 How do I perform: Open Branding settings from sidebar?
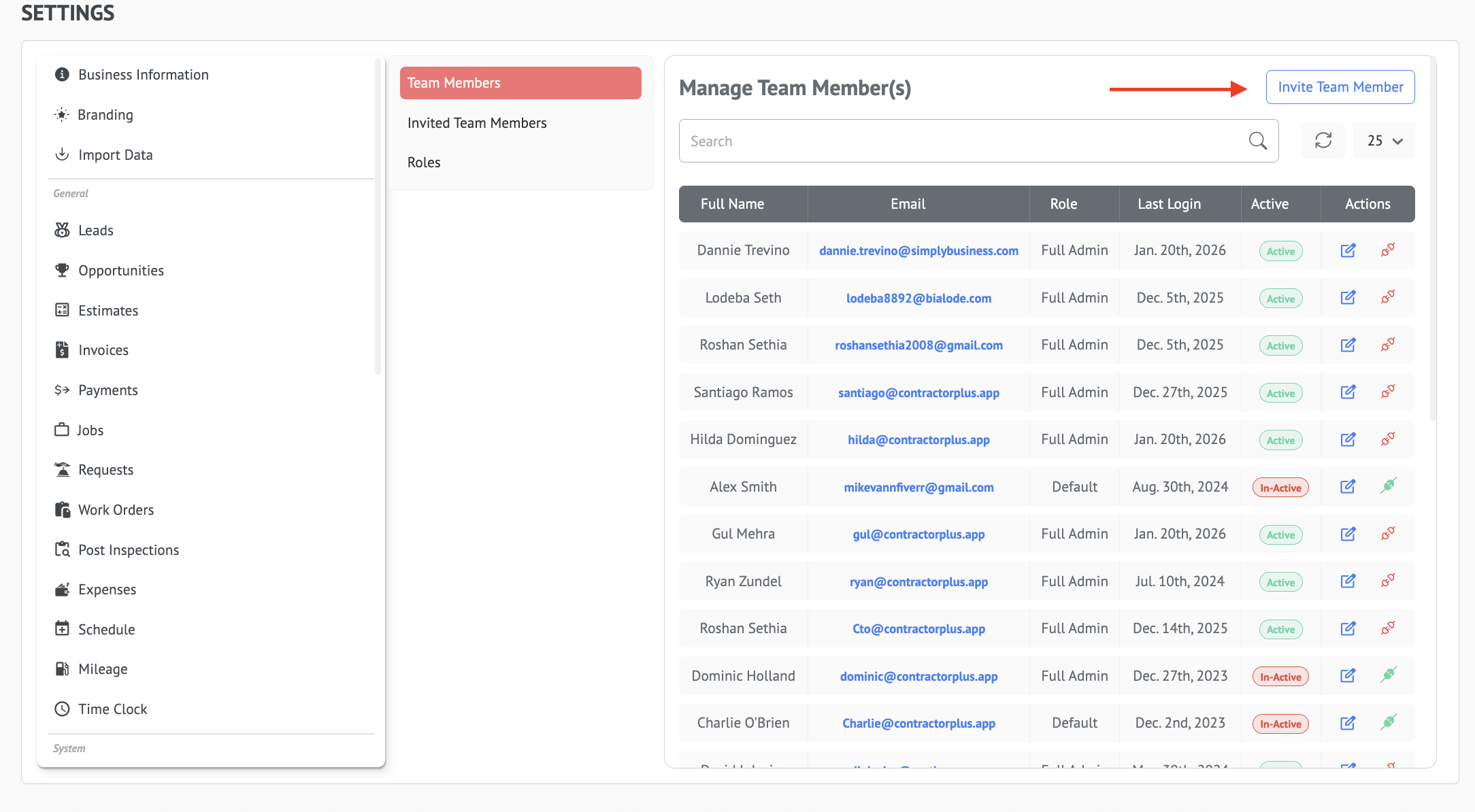pos(105,115)
